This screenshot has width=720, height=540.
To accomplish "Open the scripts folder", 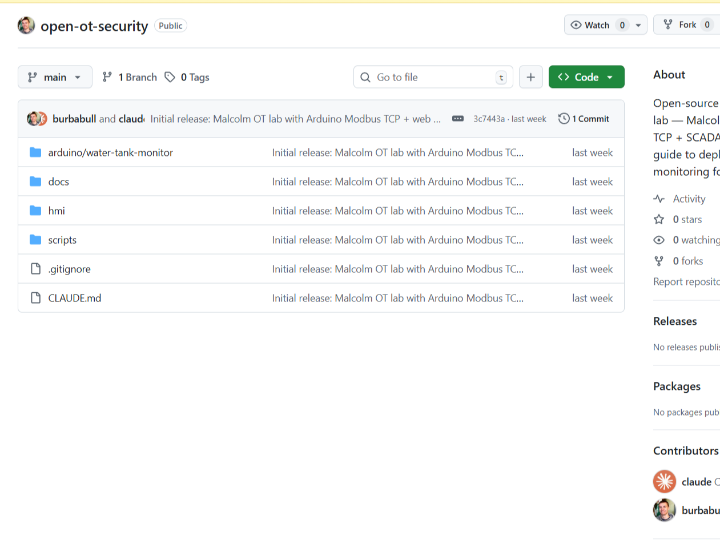I will tap(62, 240).
